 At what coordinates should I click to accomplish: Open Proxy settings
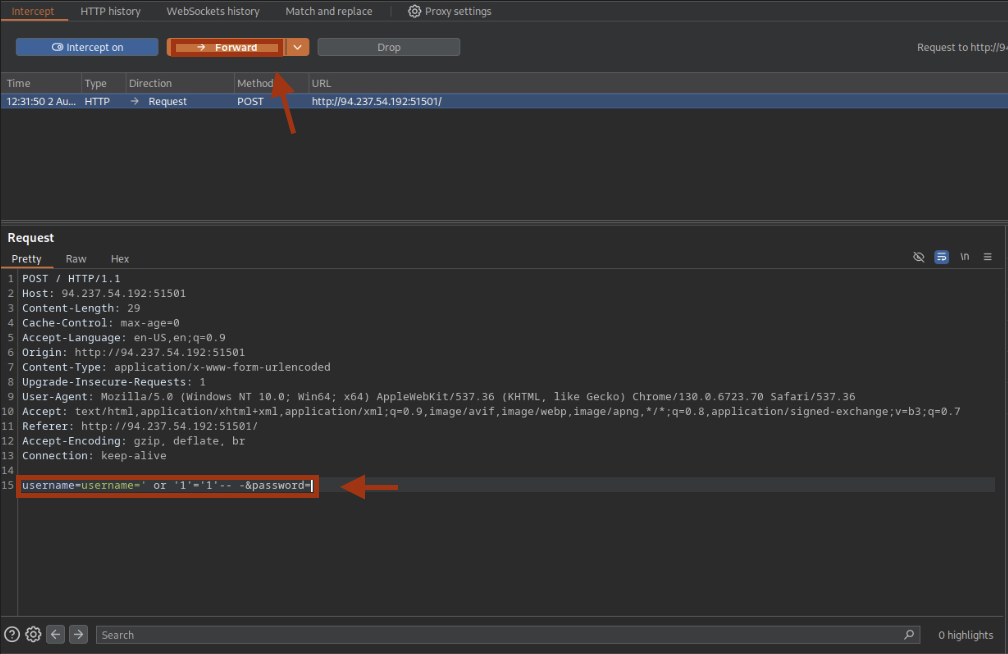449,11
